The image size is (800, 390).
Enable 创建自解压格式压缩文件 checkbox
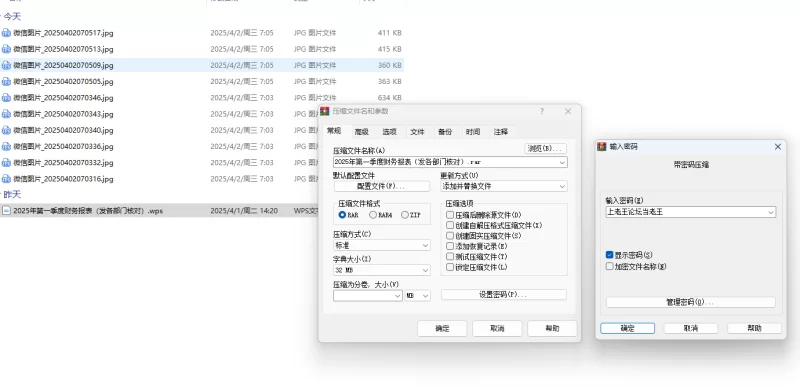(x=450, y=225)
